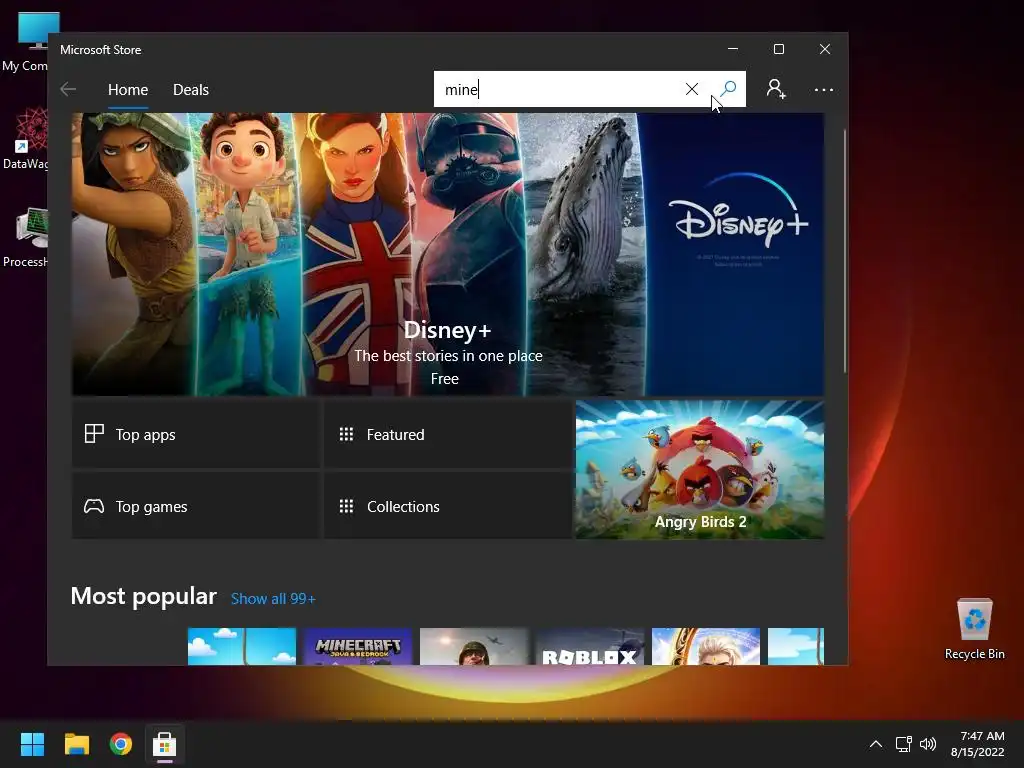Close the Microsoft Store window

tap(825, 49)
